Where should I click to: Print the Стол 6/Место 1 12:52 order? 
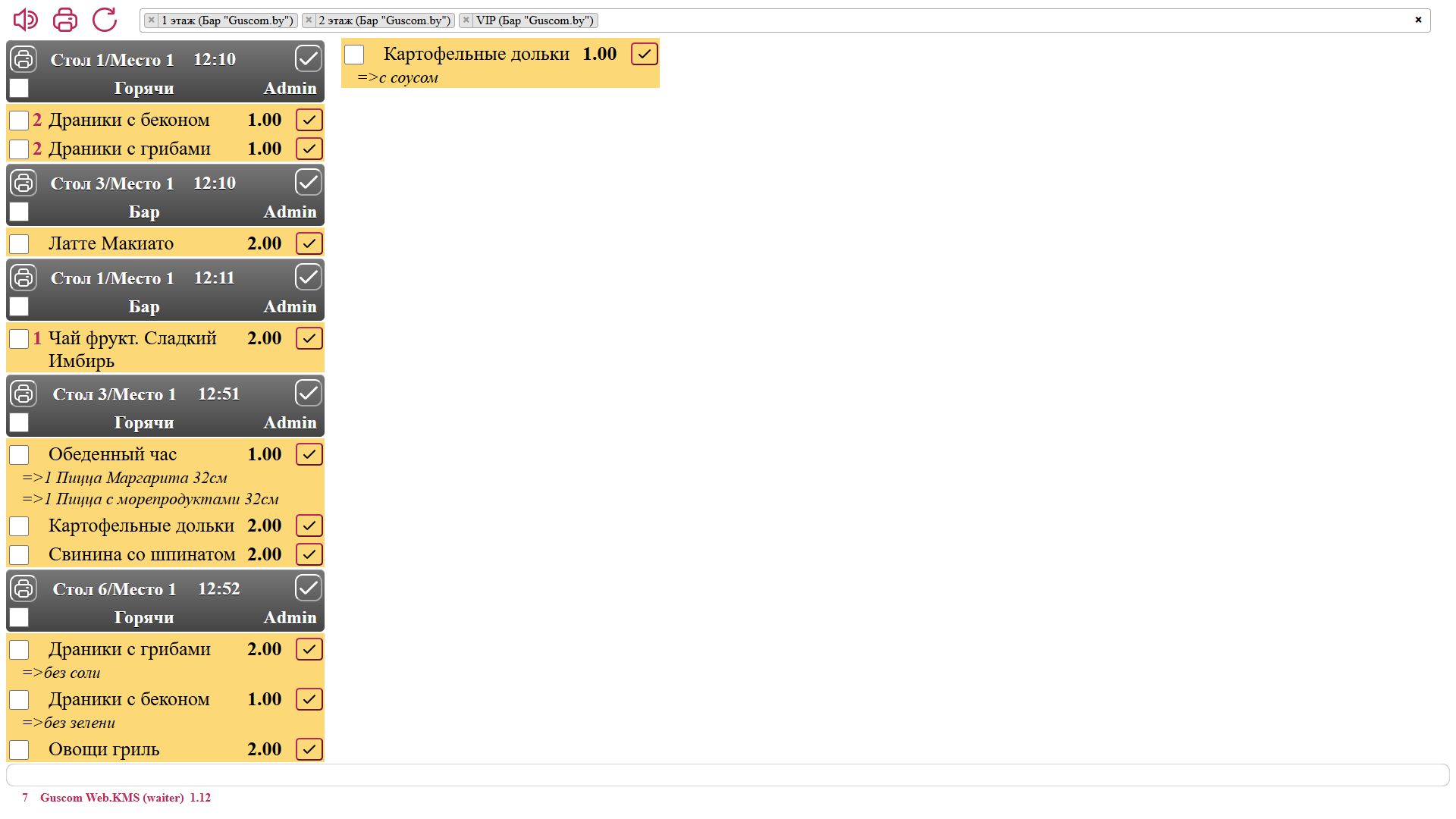click(x=24, y=588)
